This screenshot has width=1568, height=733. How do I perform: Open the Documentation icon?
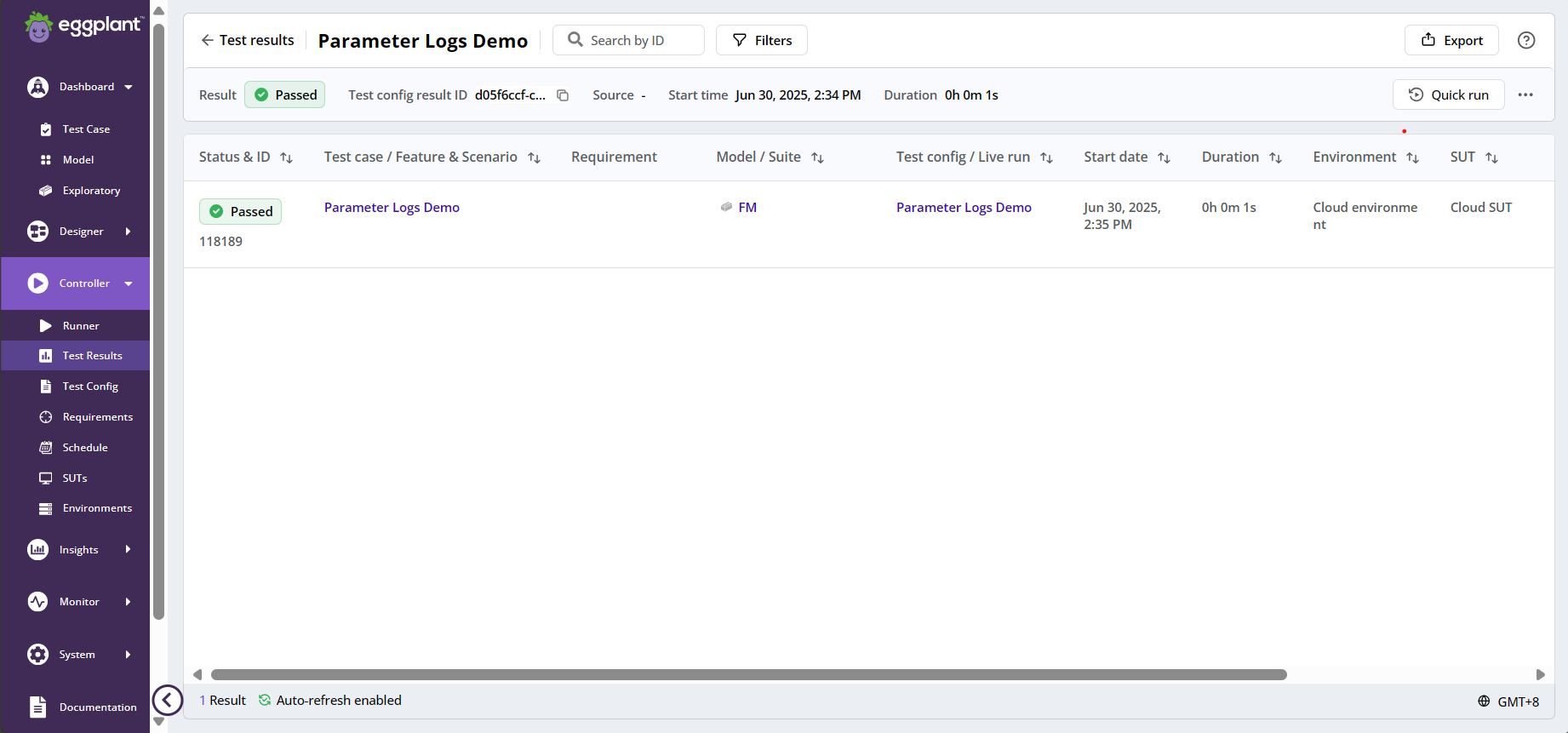tap(38, 707)
